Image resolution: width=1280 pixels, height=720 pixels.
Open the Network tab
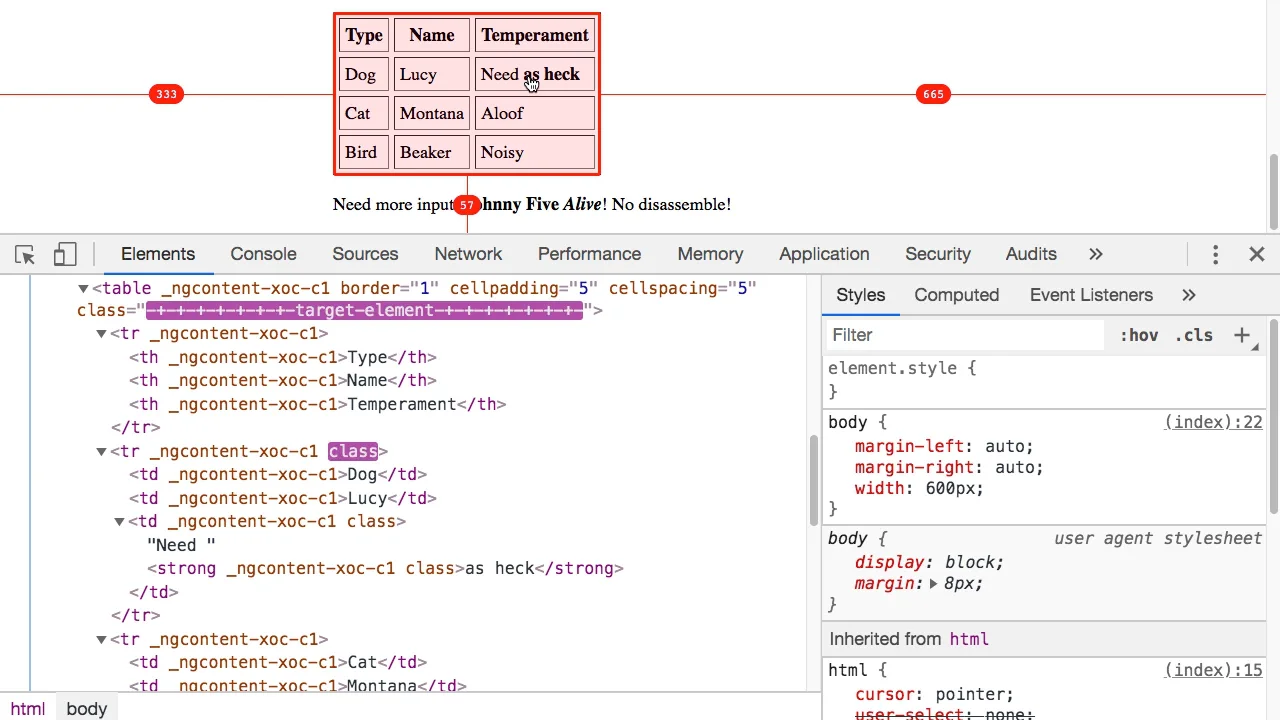point(468,254)
